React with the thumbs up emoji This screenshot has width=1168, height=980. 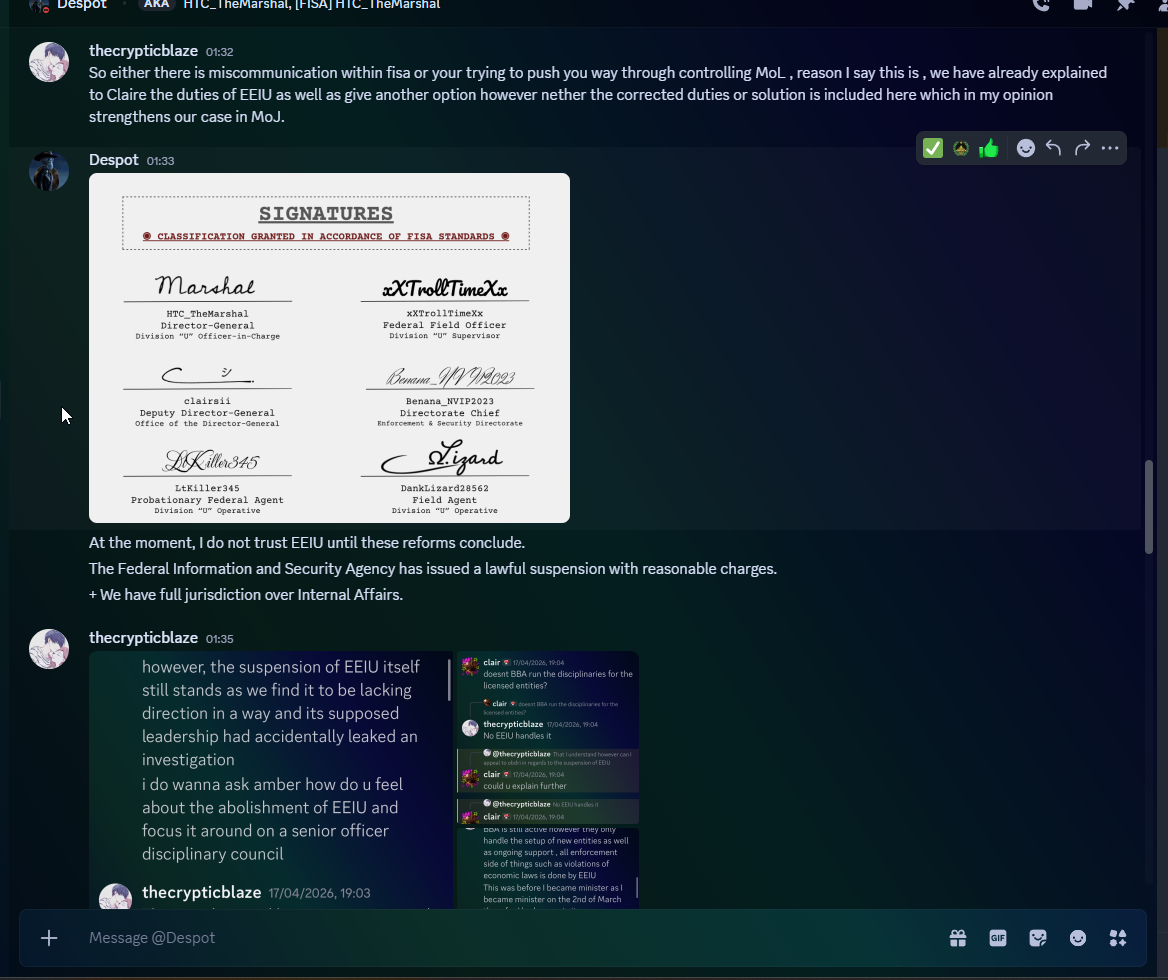tap(989, 148)
